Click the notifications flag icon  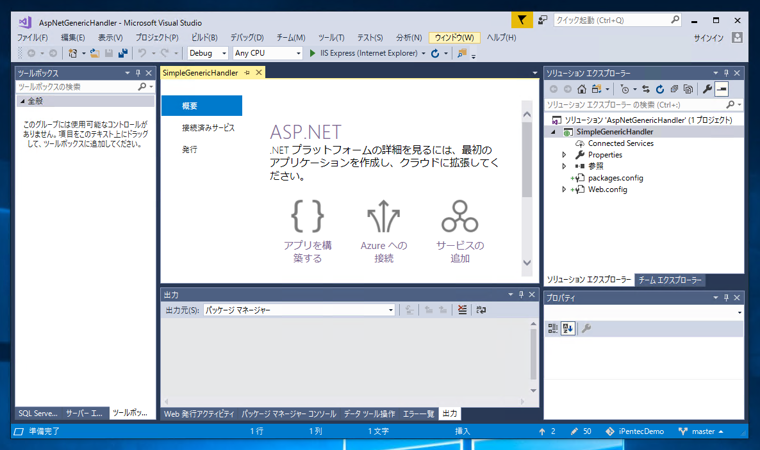click(x=522, y=20)
